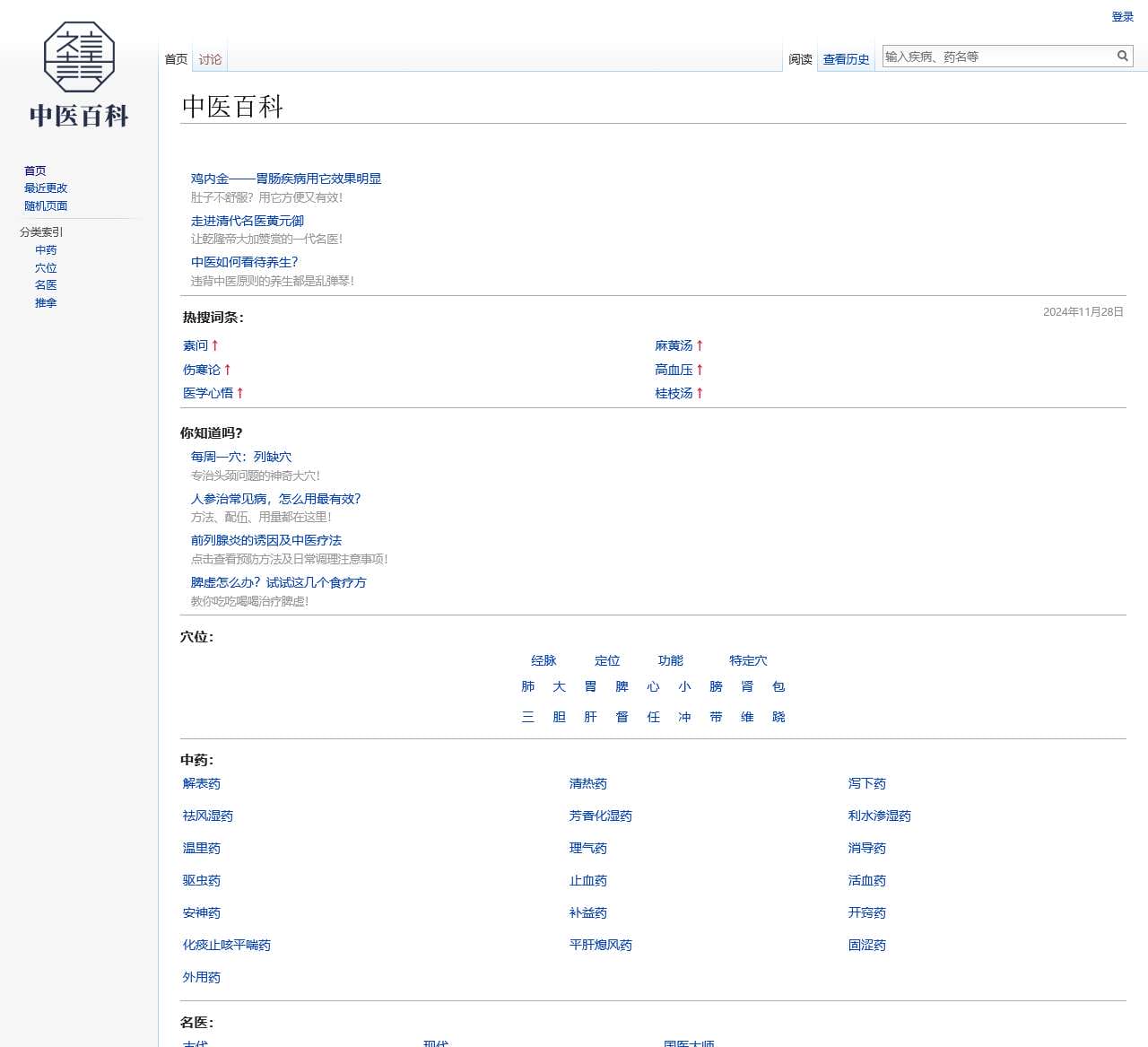The height and width of the screenshot is (1047, 1148).
Task: Click the search input field
Action: [997, 57]
